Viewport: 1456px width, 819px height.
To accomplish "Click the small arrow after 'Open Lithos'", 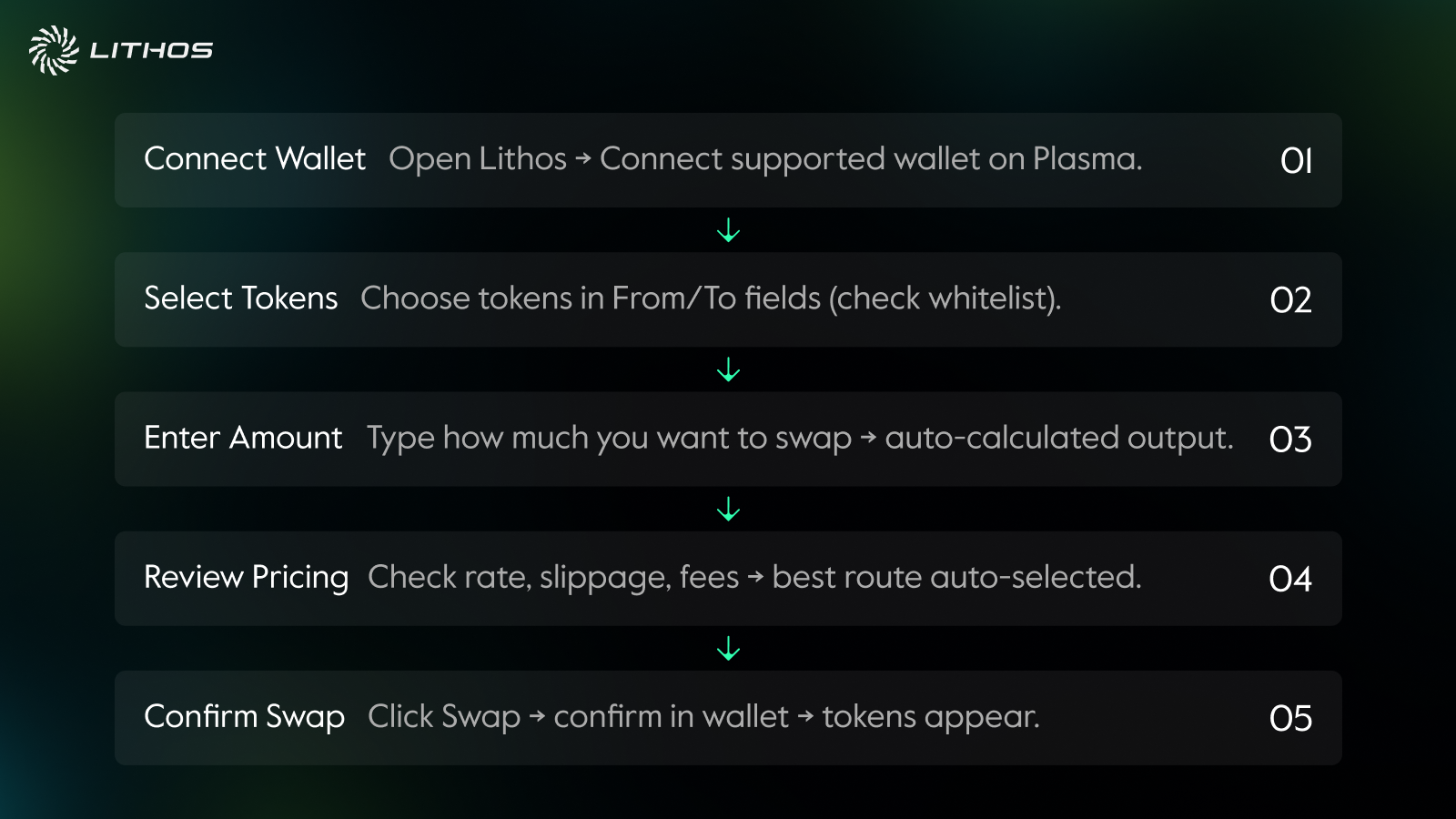I will coord(583,159).
